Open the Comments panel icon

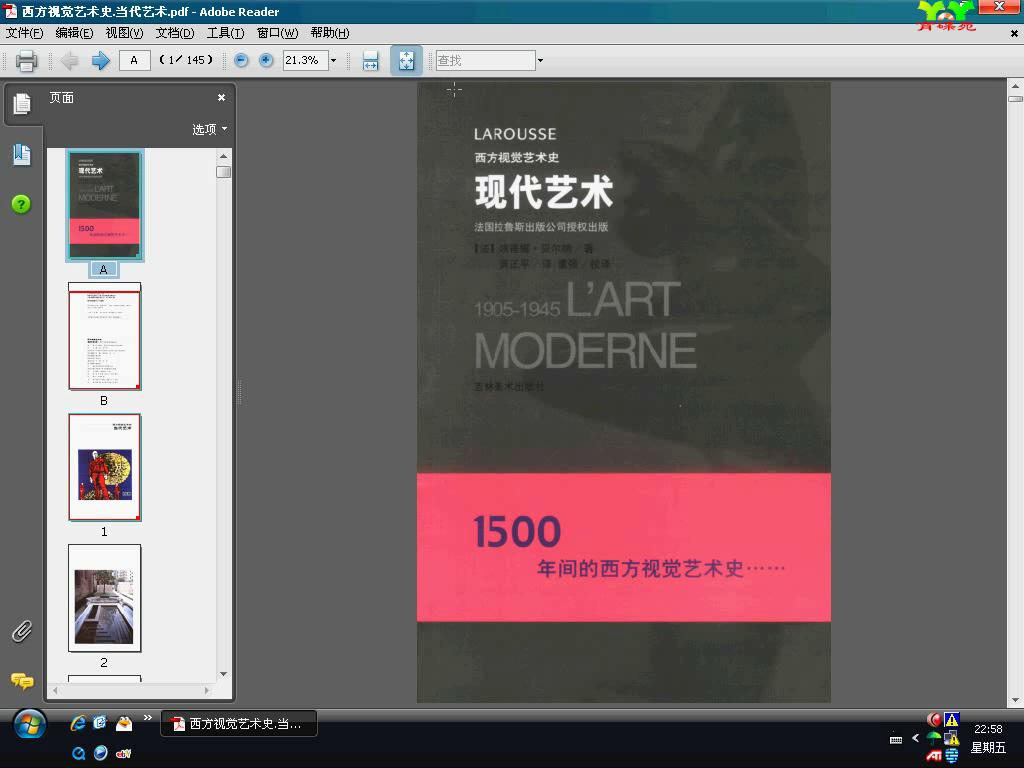pos(22,681)
